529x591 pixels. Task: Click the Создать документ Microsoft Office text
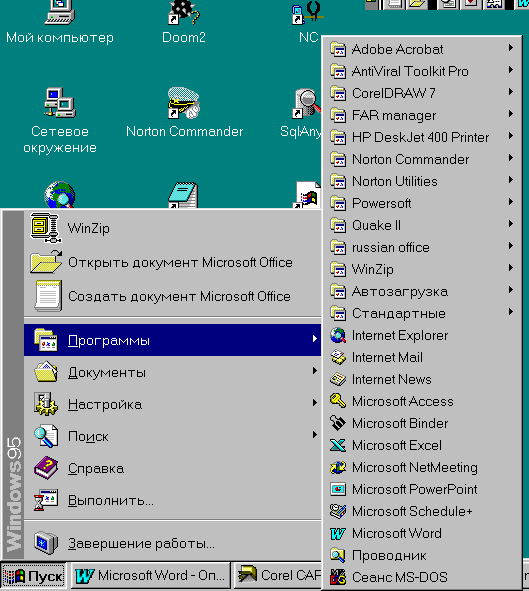click(179, 296)
